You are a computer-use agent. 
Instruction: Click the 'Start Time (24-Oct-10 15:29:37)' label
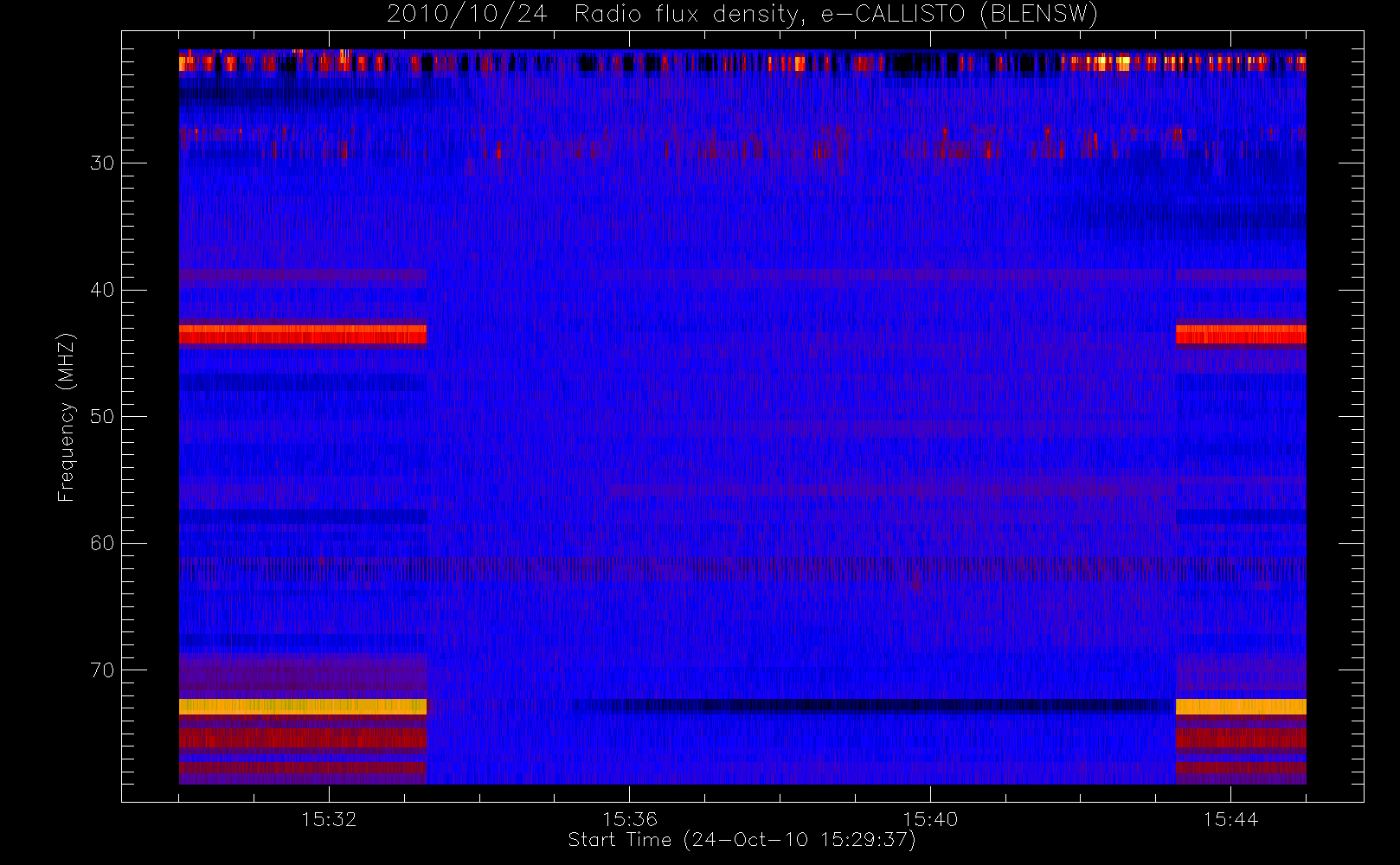tap(742, 840)
